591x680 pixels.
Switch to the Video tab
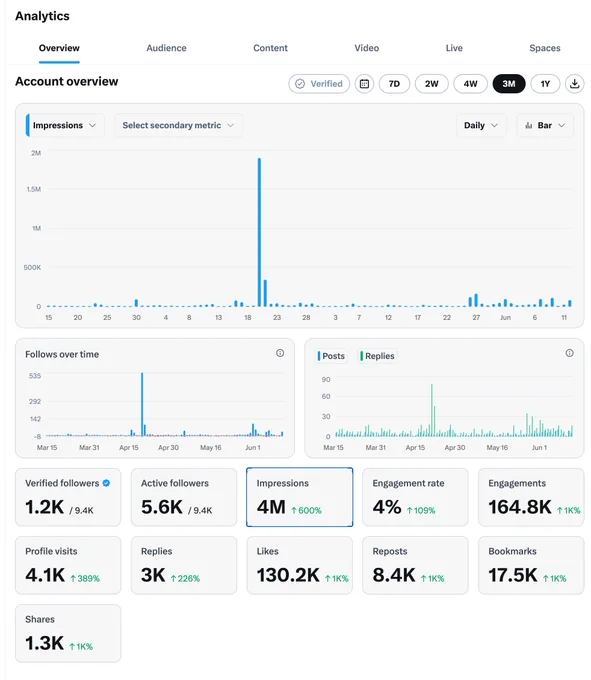[366, 48]
